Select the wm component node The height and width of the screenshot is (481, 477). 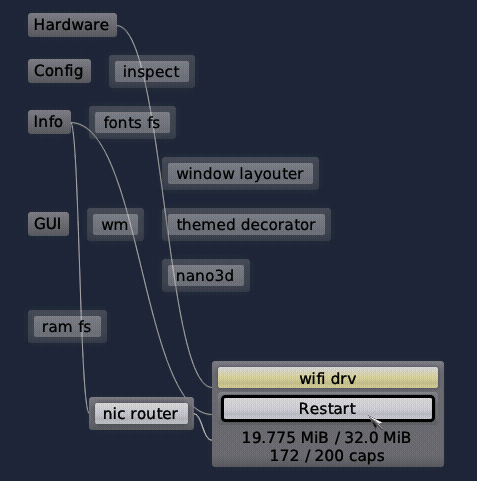(115, 225)
